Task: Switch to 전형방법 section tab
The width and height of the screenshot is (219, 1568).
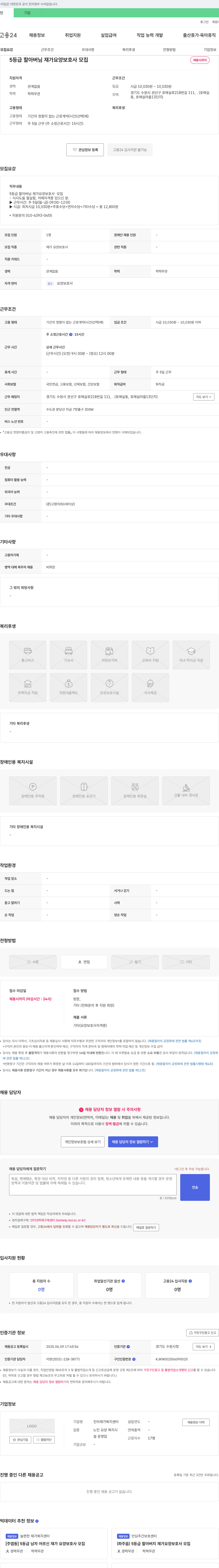Action: click(x=169, y=50)
